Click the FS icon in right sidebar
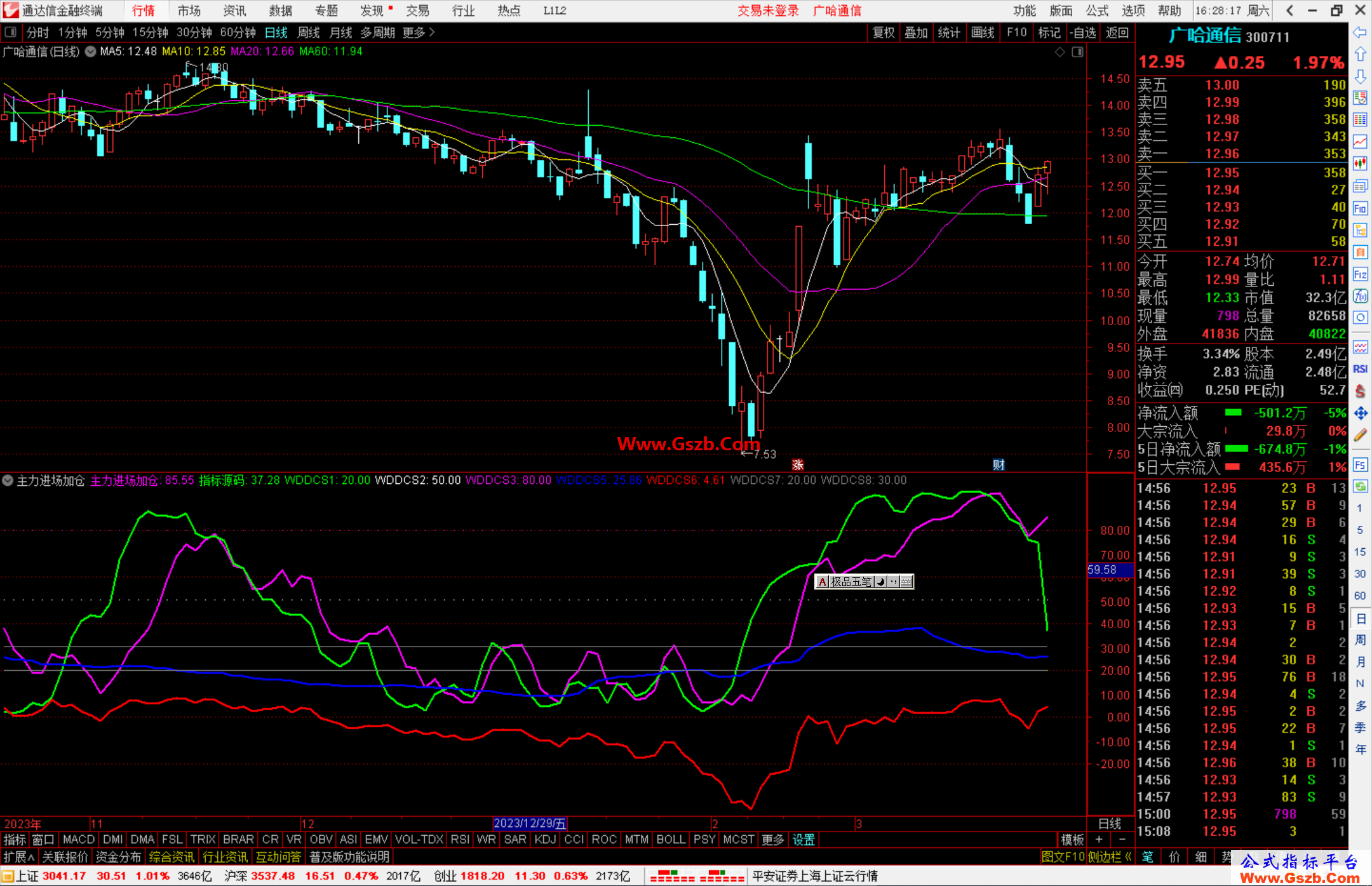The image size is (1372, 886). [x=1360, y=464]
